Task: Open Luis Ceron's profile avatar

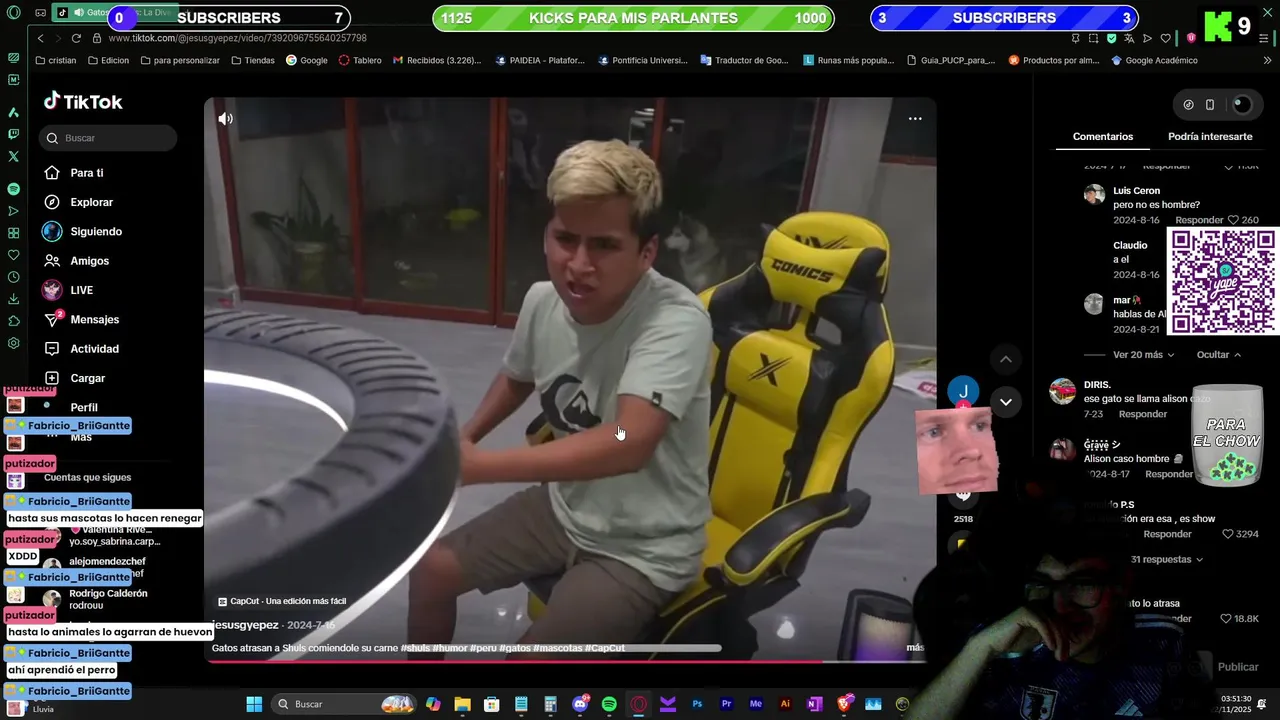Action: (1094, 195)
